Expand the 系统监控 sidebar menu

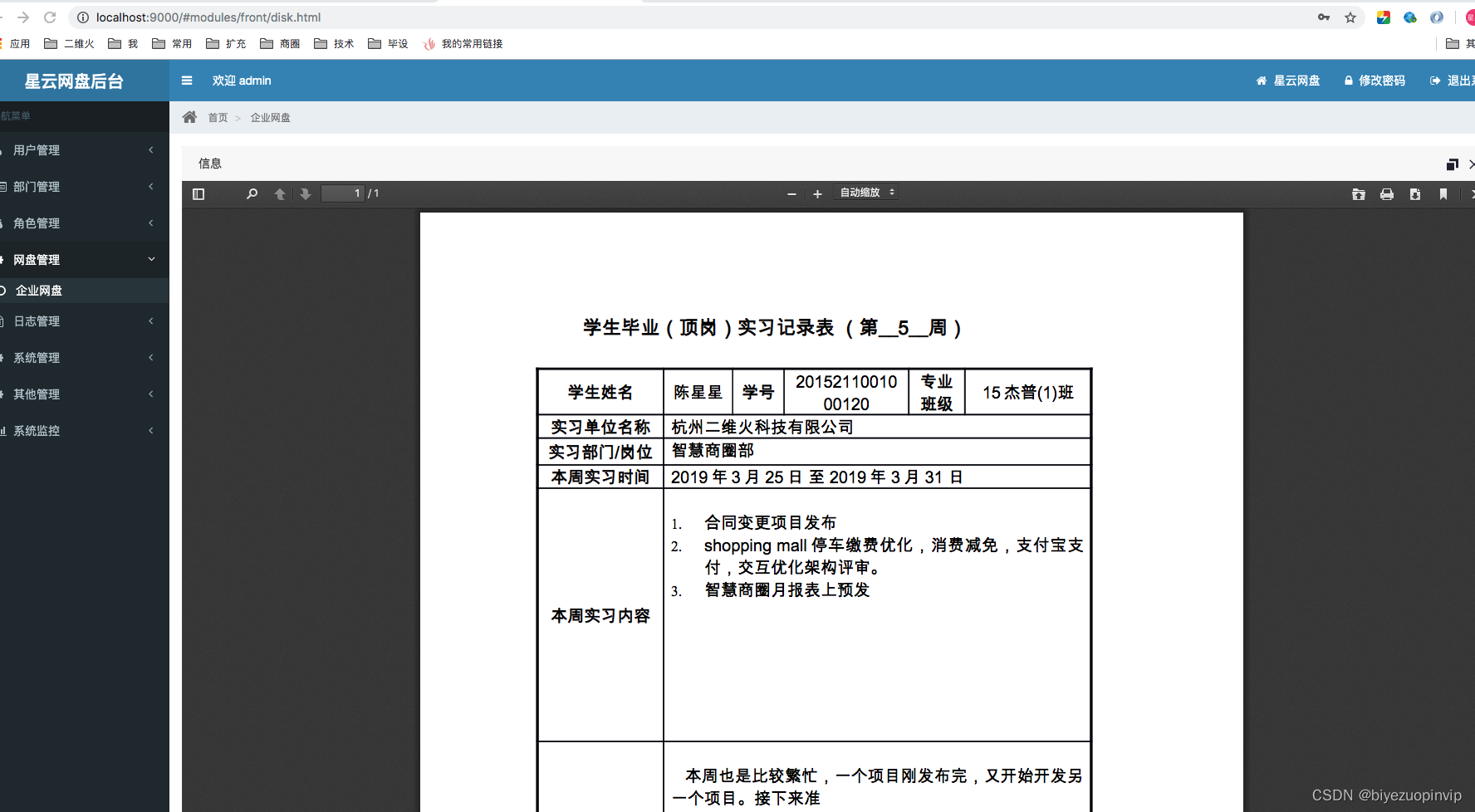click(85, 431)
